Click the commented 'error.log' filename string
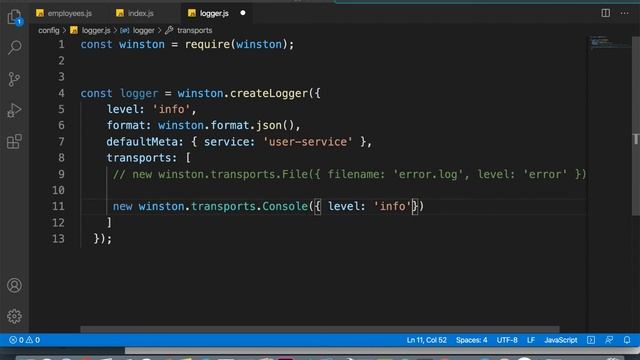640x360 pixels. (428, 174)
